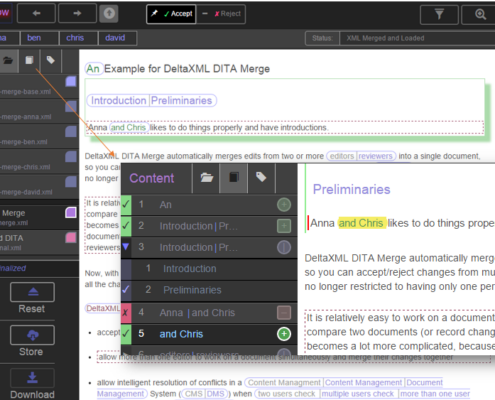Click the gray up-arrow circle icon

109,13
